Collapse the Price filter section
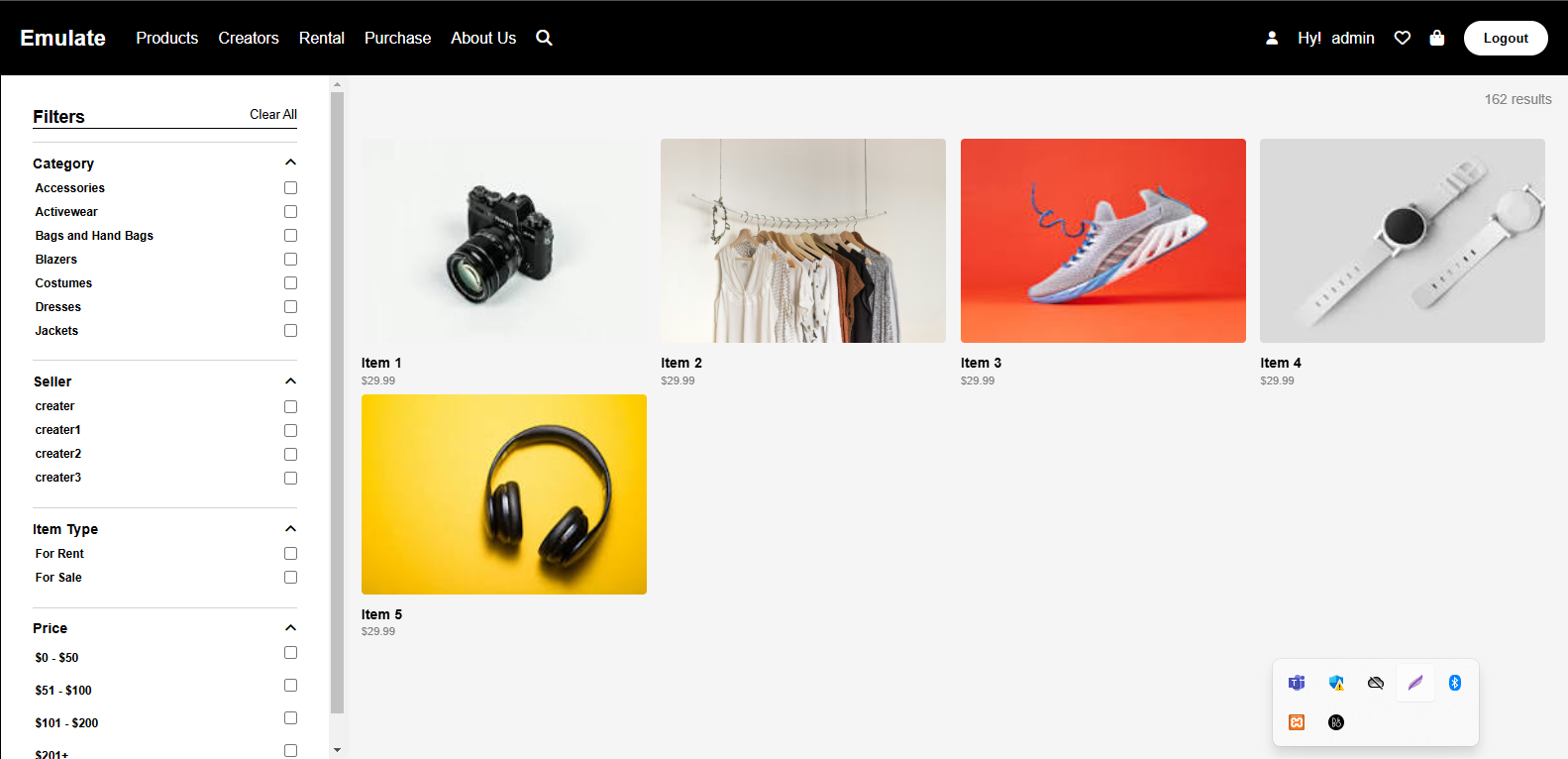Screen dimensions: 1568x759 tap(290, 628)
